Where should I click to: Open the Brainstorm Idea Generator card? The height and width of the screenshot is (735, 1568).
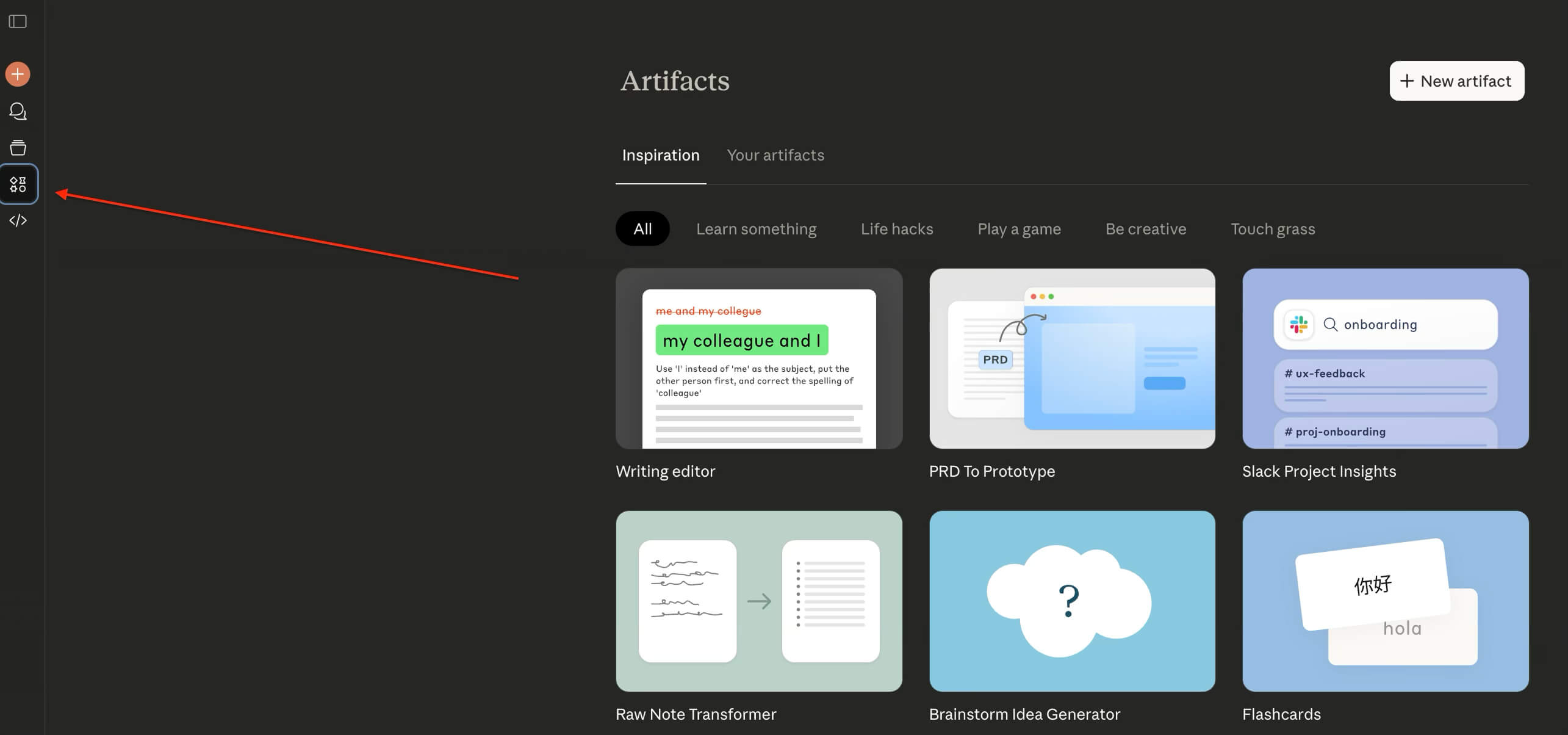tap(1071, 601)
